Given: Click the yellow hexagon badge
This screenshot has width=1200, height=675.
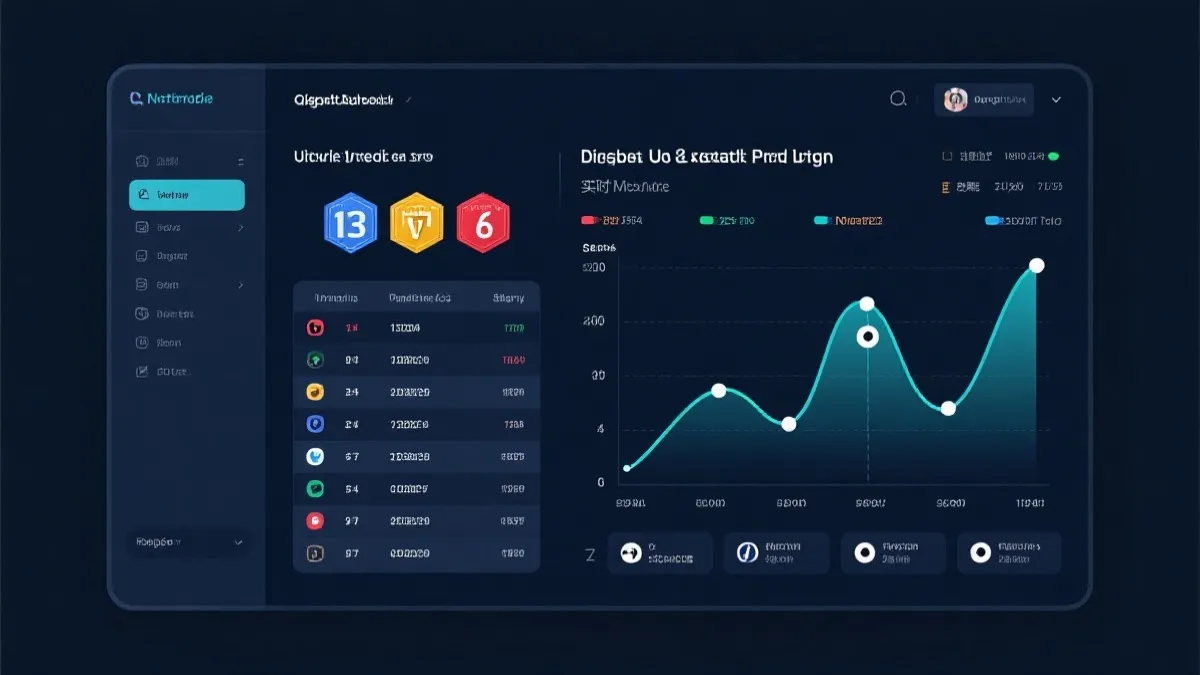Looking at the screenshot, I should point(417,224).
